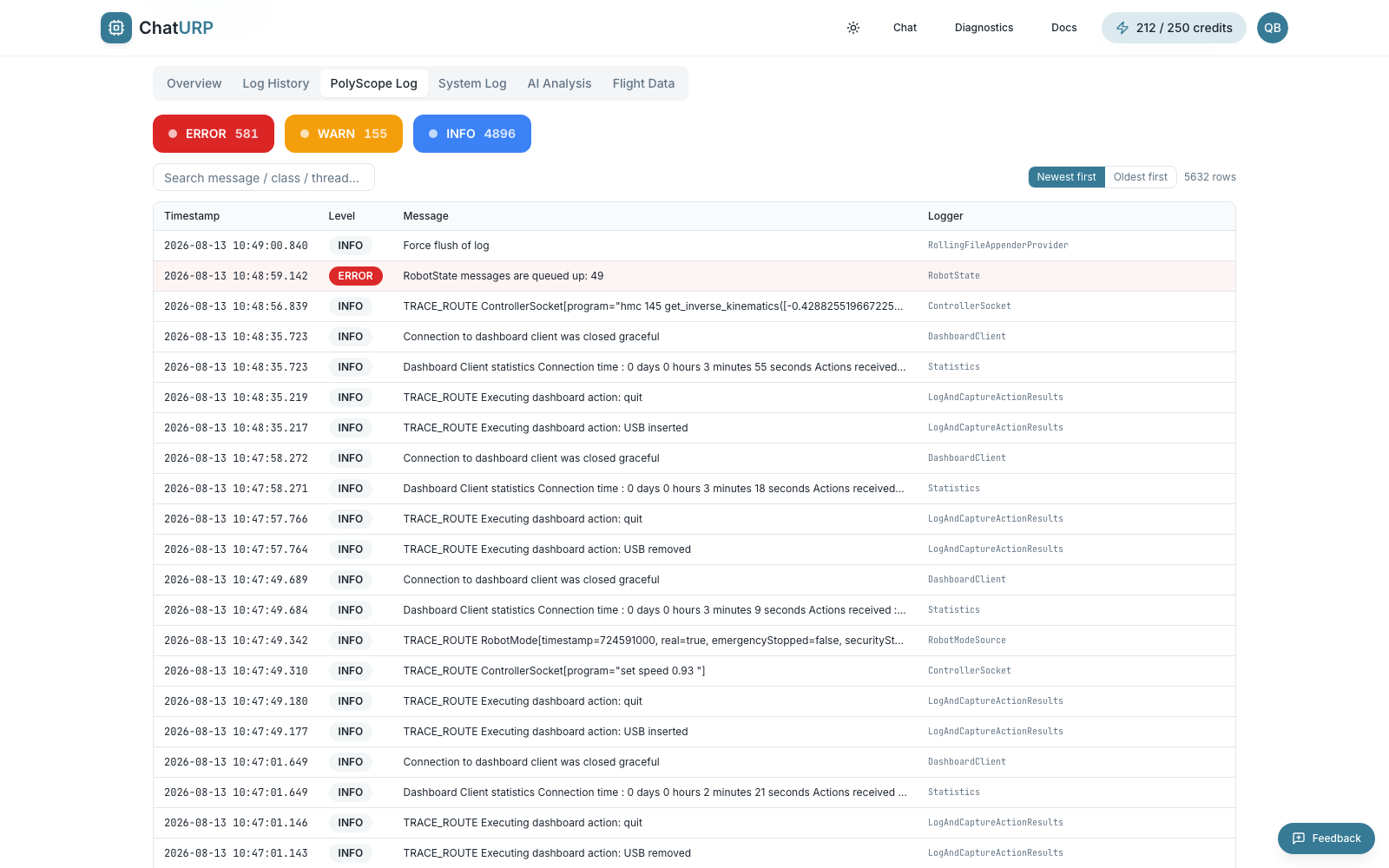The width and height of the screenshot is (1389, 868).
Task: Toggle the ERROR 581 filter
Action: click(x=214, y=134)
